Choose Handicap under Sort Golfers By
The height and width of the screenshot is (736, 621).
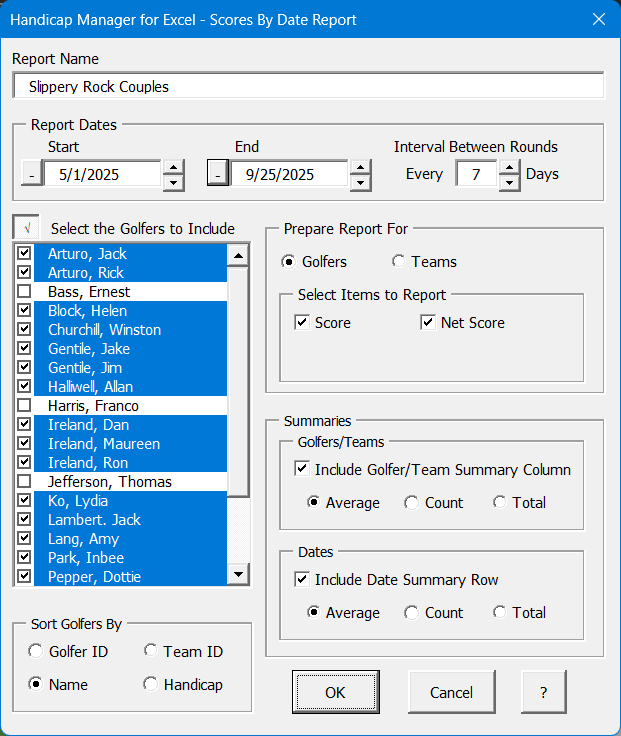pos(150,684)
